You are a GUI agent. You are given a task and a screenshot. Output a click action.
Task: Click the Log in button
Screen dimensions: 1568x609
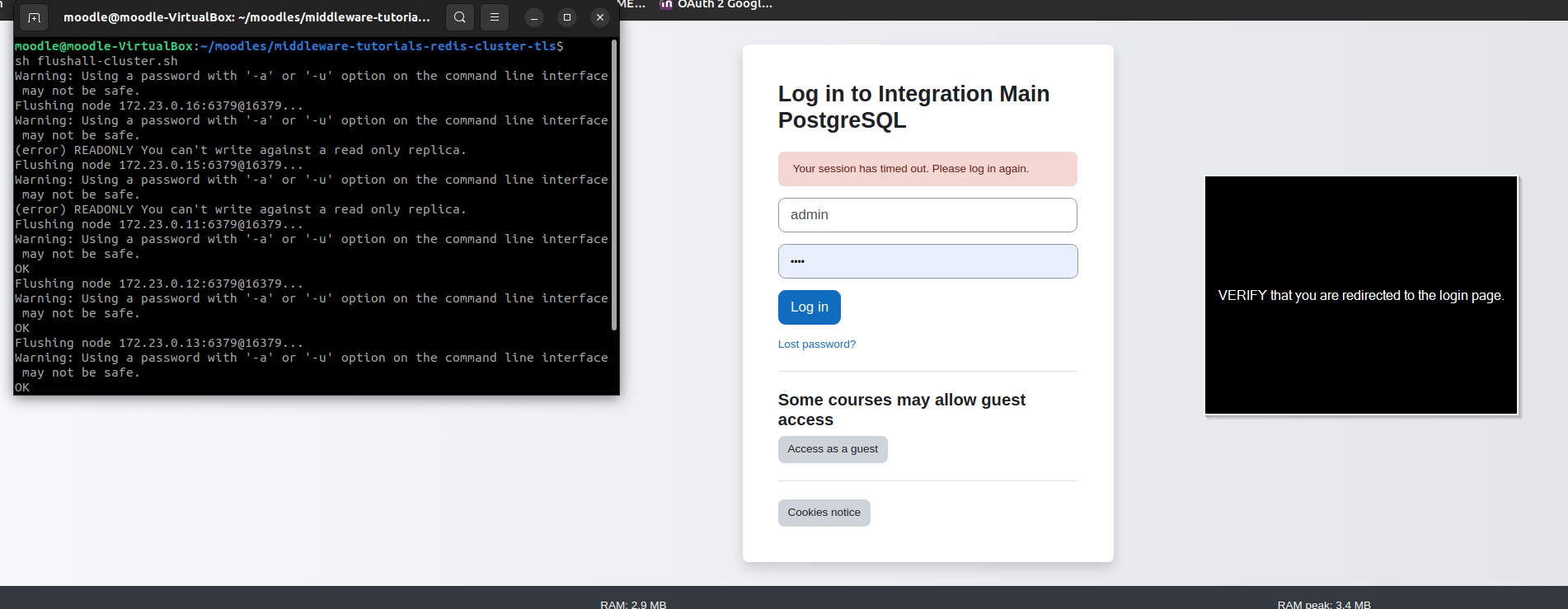tap(810, 307)
